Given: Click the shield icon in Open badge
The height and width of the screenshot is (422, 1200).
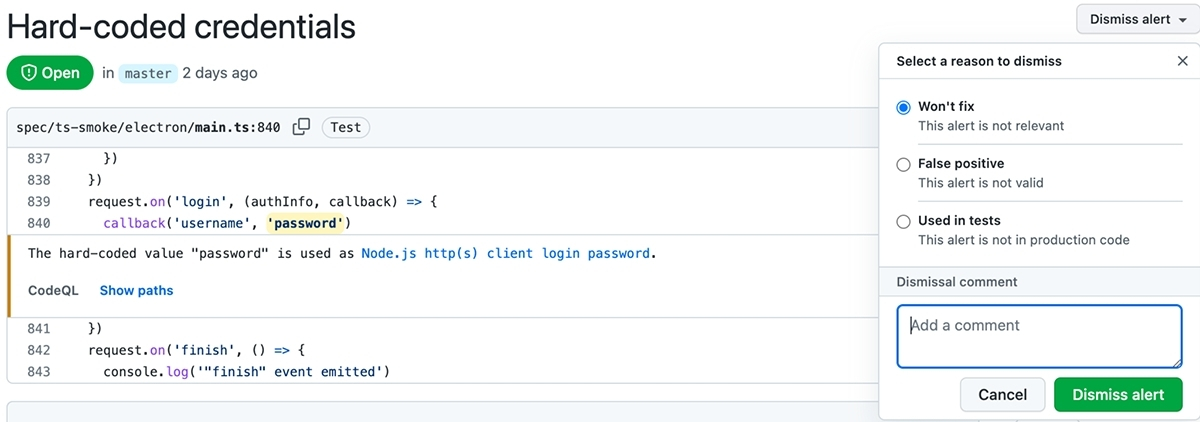Looking at the screenshot, I should pyautogui.click(x=29, y=73).
